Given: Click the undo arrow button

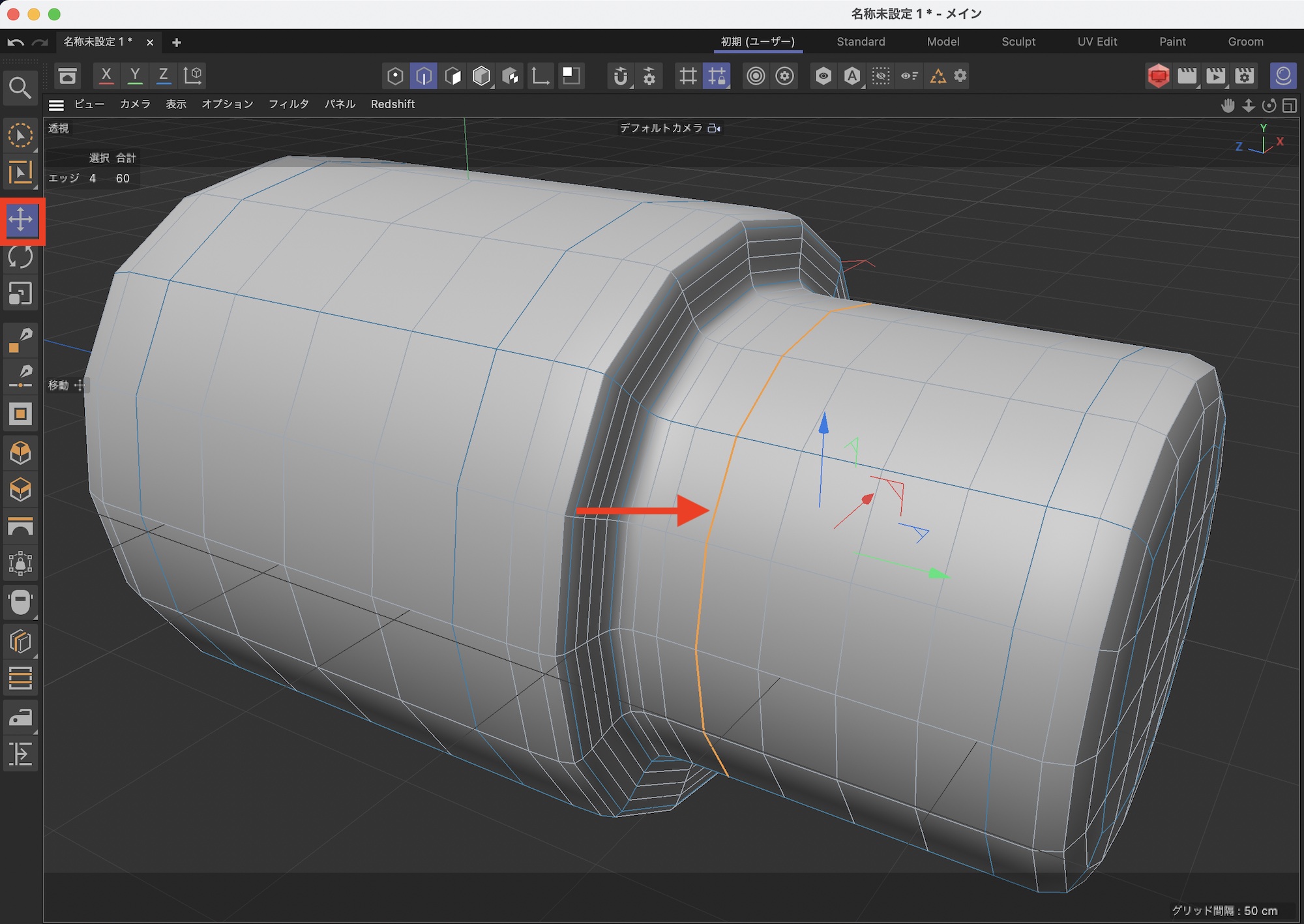Looking at the screenshot, I should tap(16, 42).
